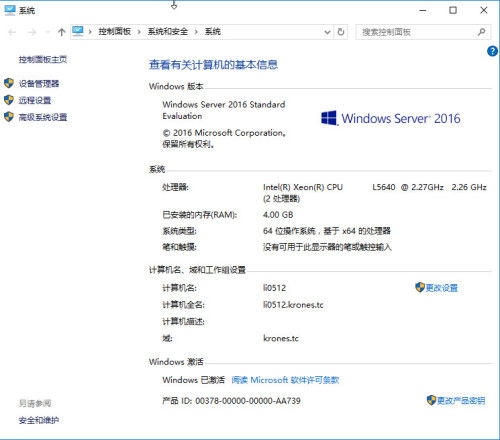Expand the chevron after 控制面板

(139, 32)
